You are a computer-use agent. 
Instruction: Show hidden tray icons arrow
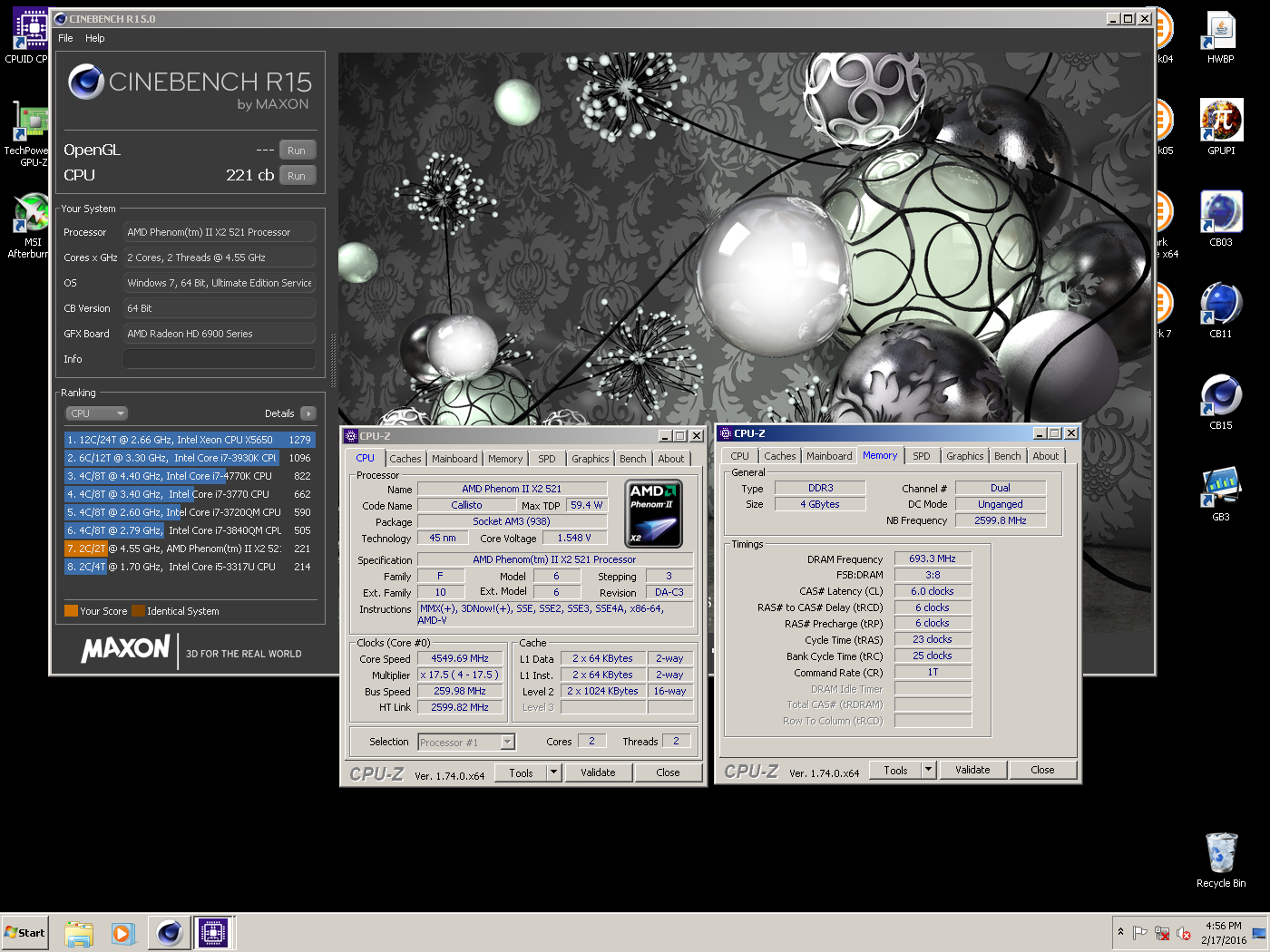point(1121,932)
